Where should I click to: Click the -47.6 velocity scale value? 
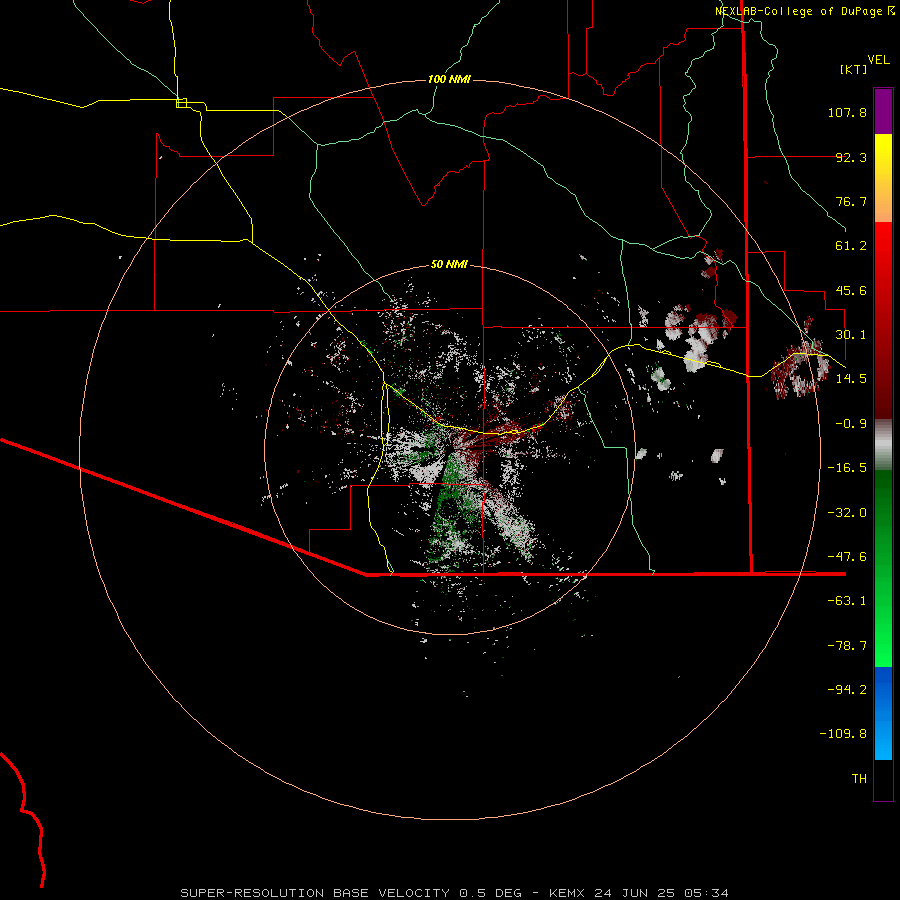pyautogui.click(x=847, y=557)
